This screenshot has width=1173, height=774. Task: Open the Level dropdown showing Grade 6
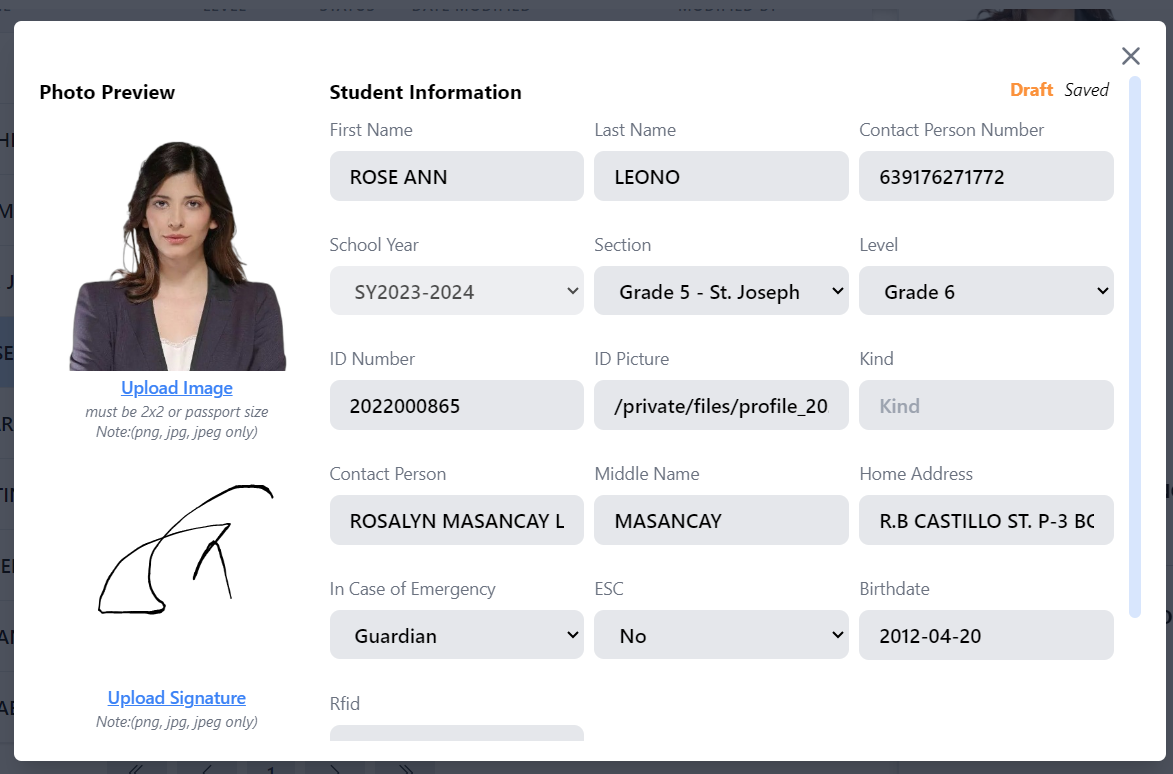[x=986, y=291]
